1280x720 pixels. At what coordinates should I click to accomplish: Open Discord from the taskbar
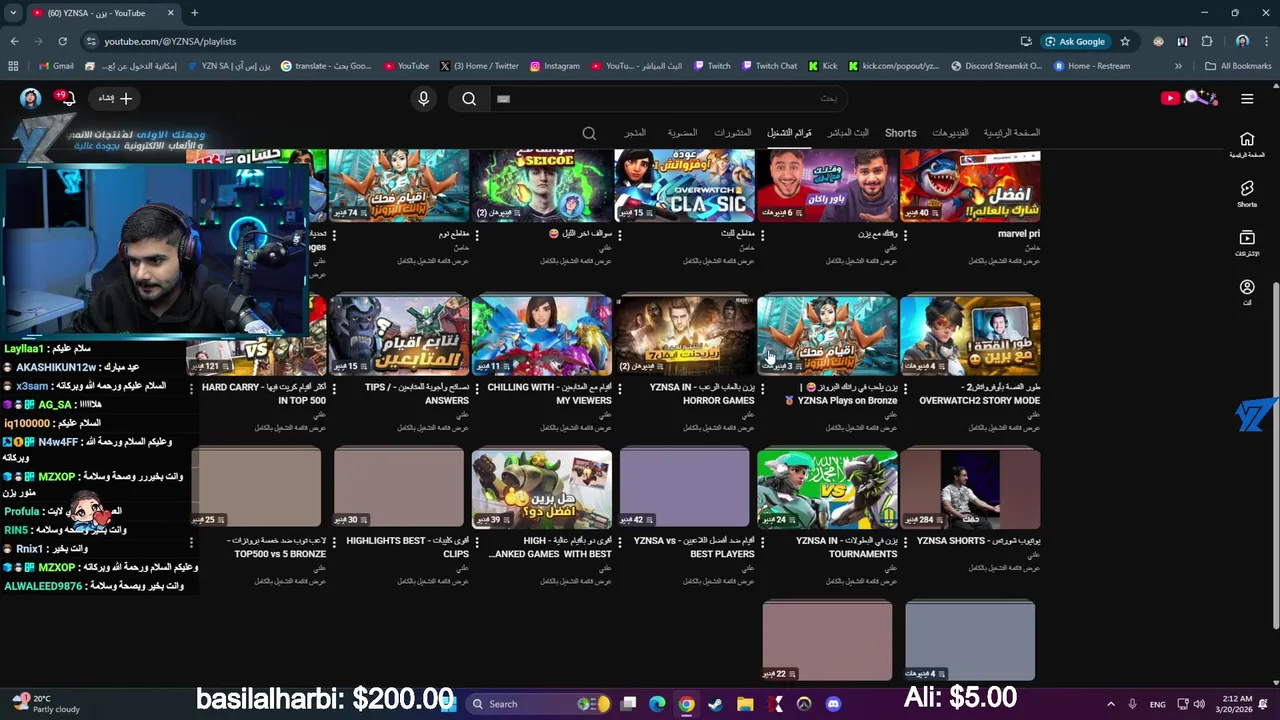[833, 704]
